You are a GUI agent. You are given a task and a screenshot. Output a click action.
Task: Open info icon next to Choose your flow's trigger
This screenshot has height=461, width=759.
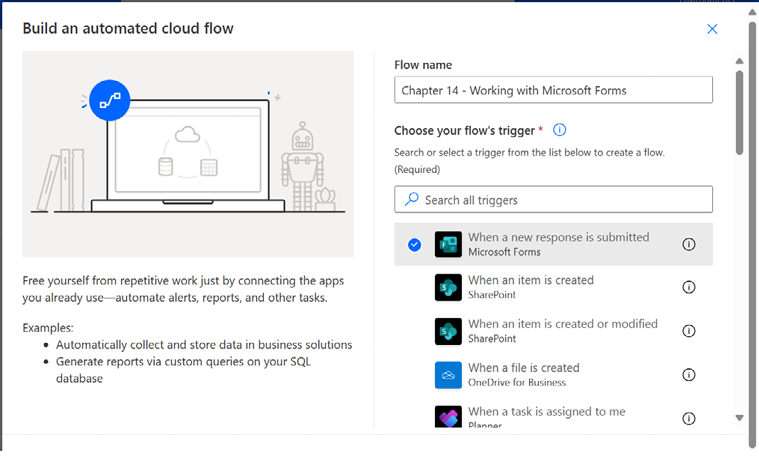coord(560,130)
